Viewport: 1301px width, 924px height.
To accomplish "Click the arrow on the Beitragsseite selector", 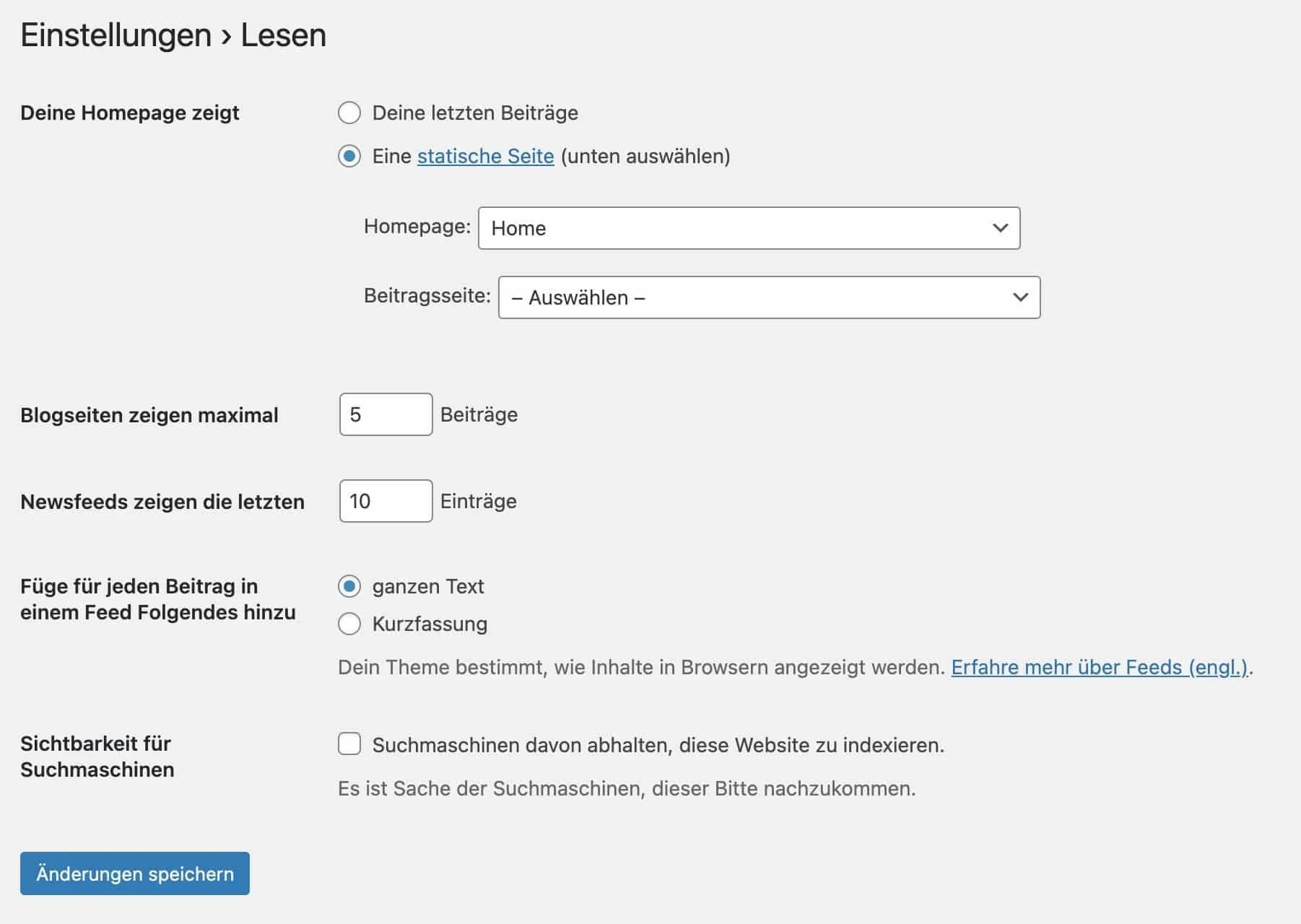I will pos(1020,297).
